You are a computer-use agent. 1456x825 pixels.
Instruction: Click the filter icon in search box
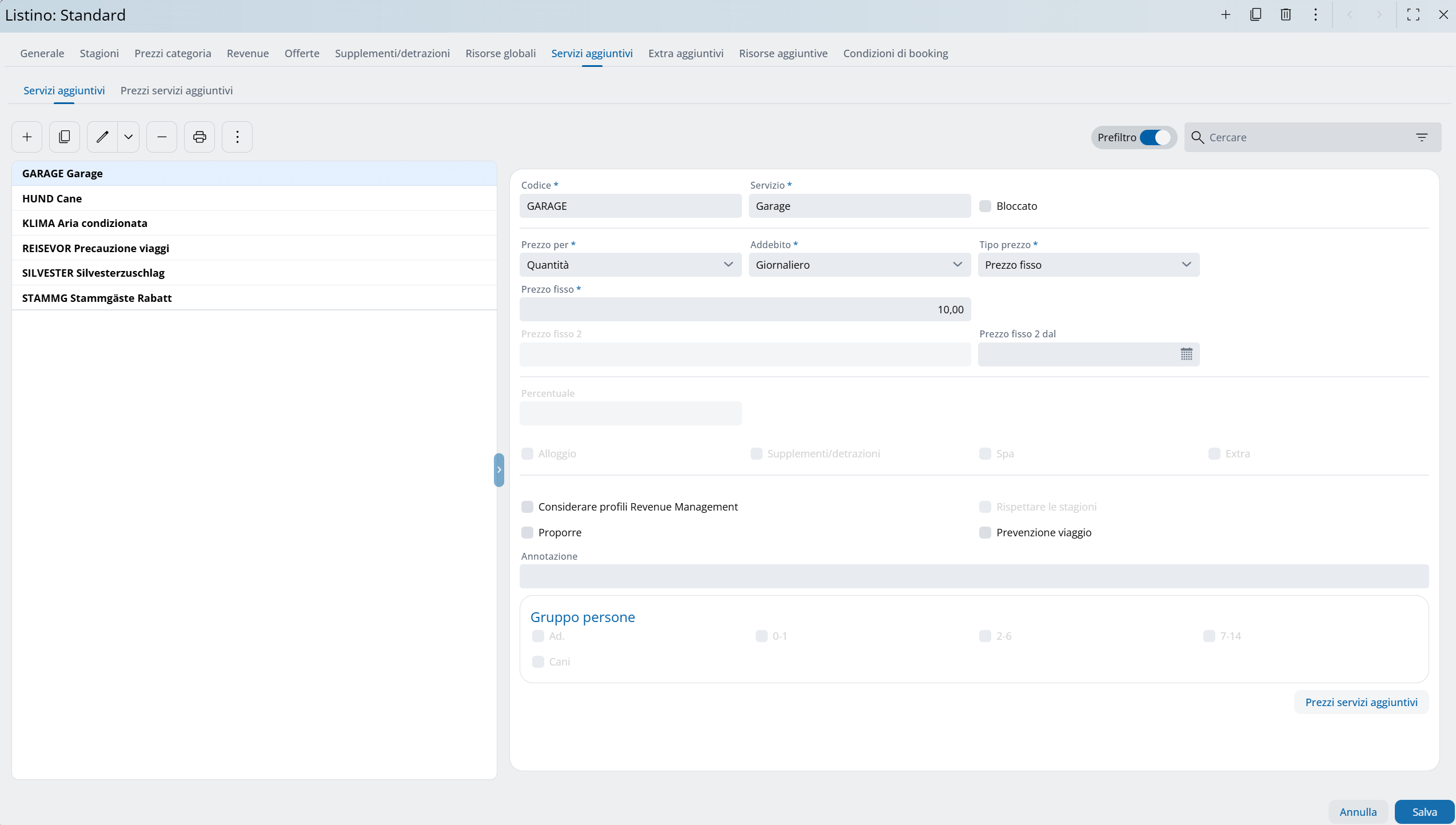click(1422, 137)
